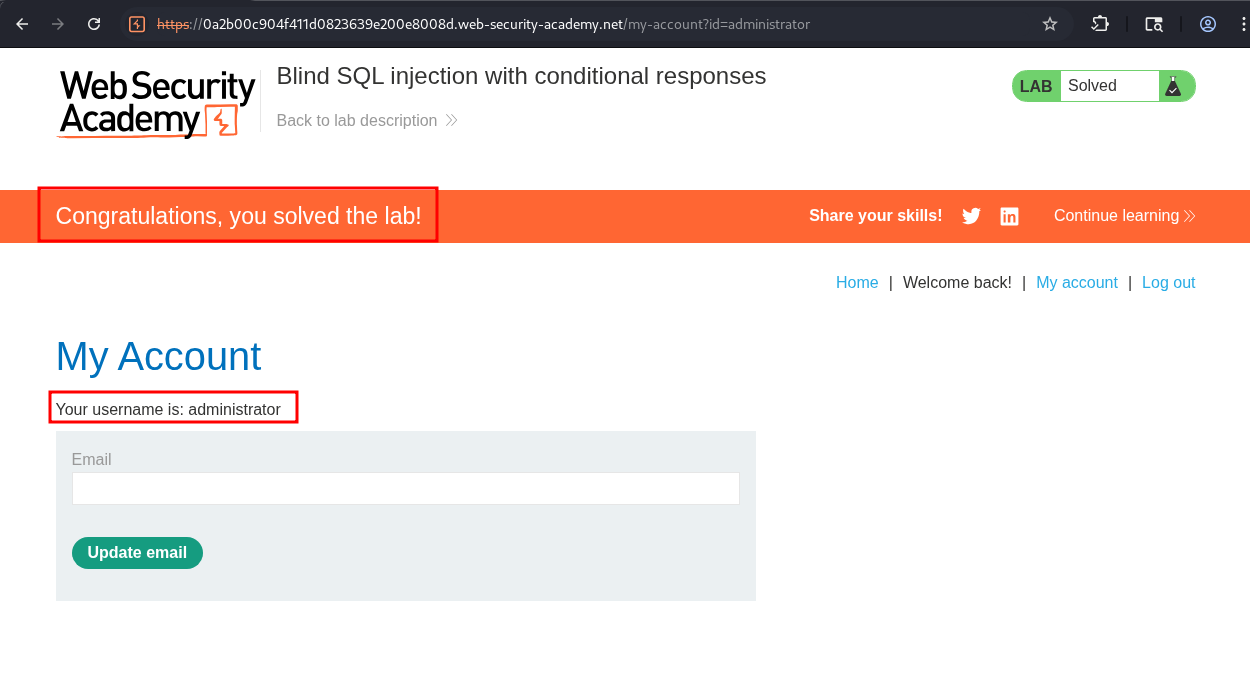The width and height of the screenshot is (1250, 700).
Task: Click the Email input field
Action: point(405,489)
